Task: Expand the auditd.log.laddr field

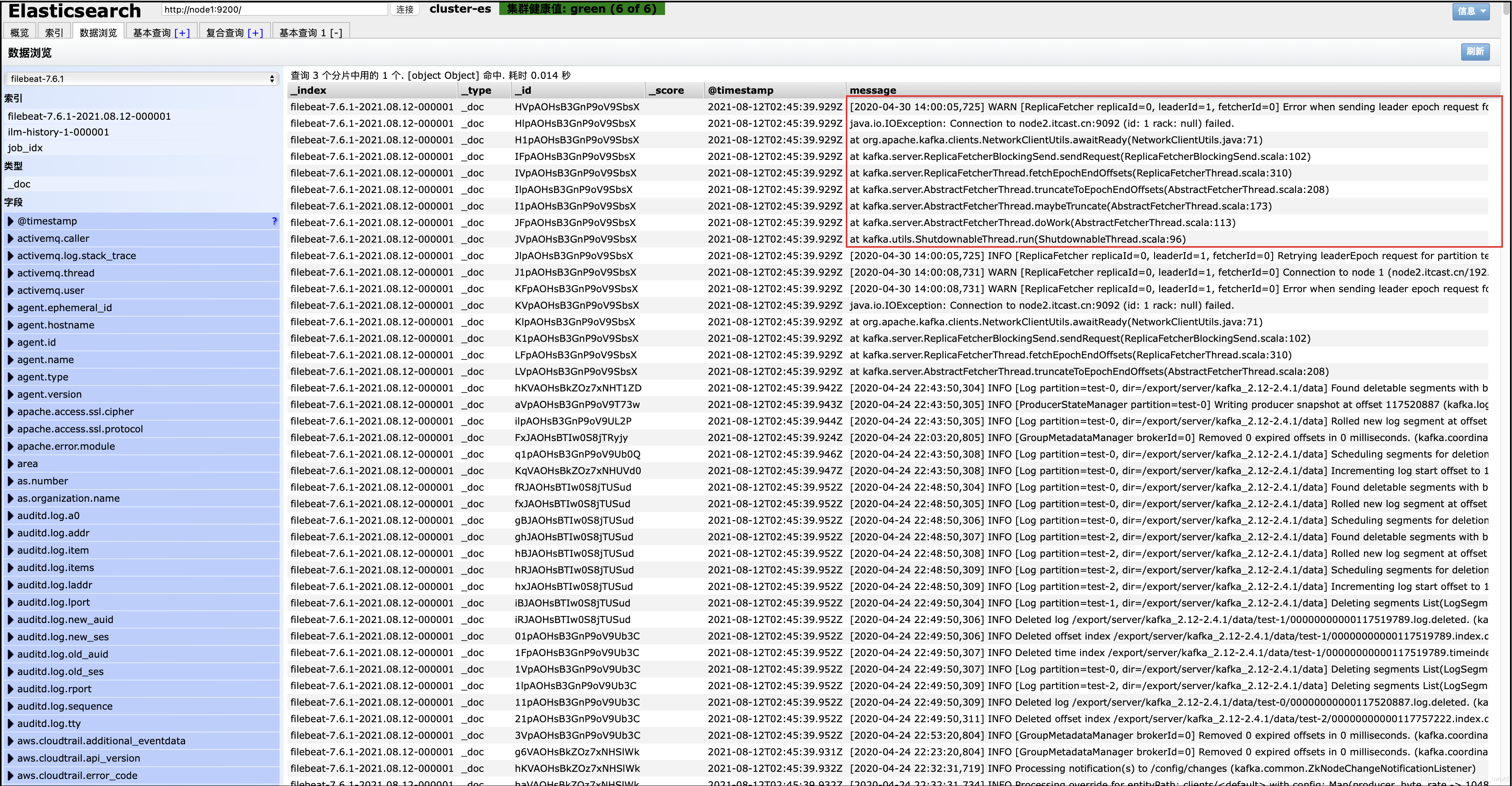Action: point(141,585)
